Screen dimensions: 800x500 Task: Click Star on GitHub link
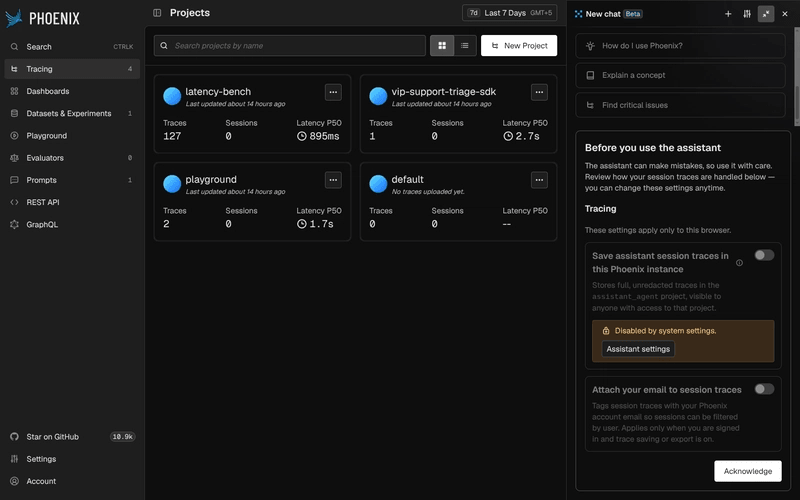click(72, 437)
